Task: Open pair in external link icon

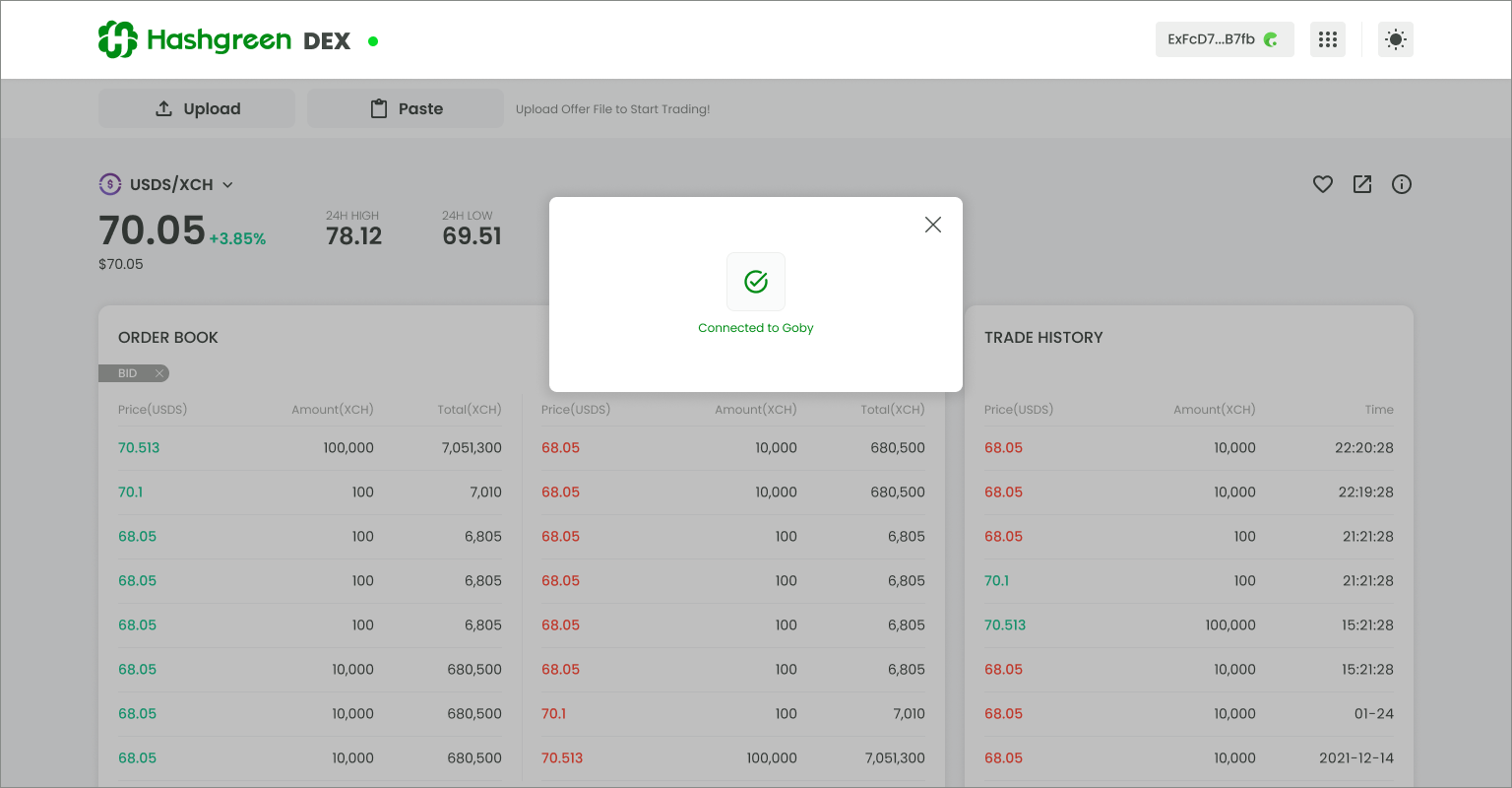Action: click(x=1362, y=184)
